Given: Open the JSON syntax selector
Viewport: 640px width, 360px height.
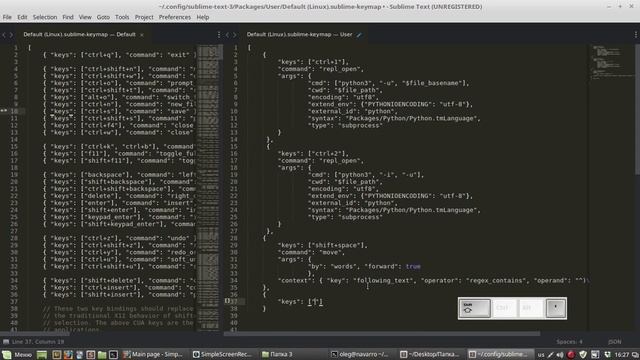Looking at the screenshot, I should tap(615, 342).
